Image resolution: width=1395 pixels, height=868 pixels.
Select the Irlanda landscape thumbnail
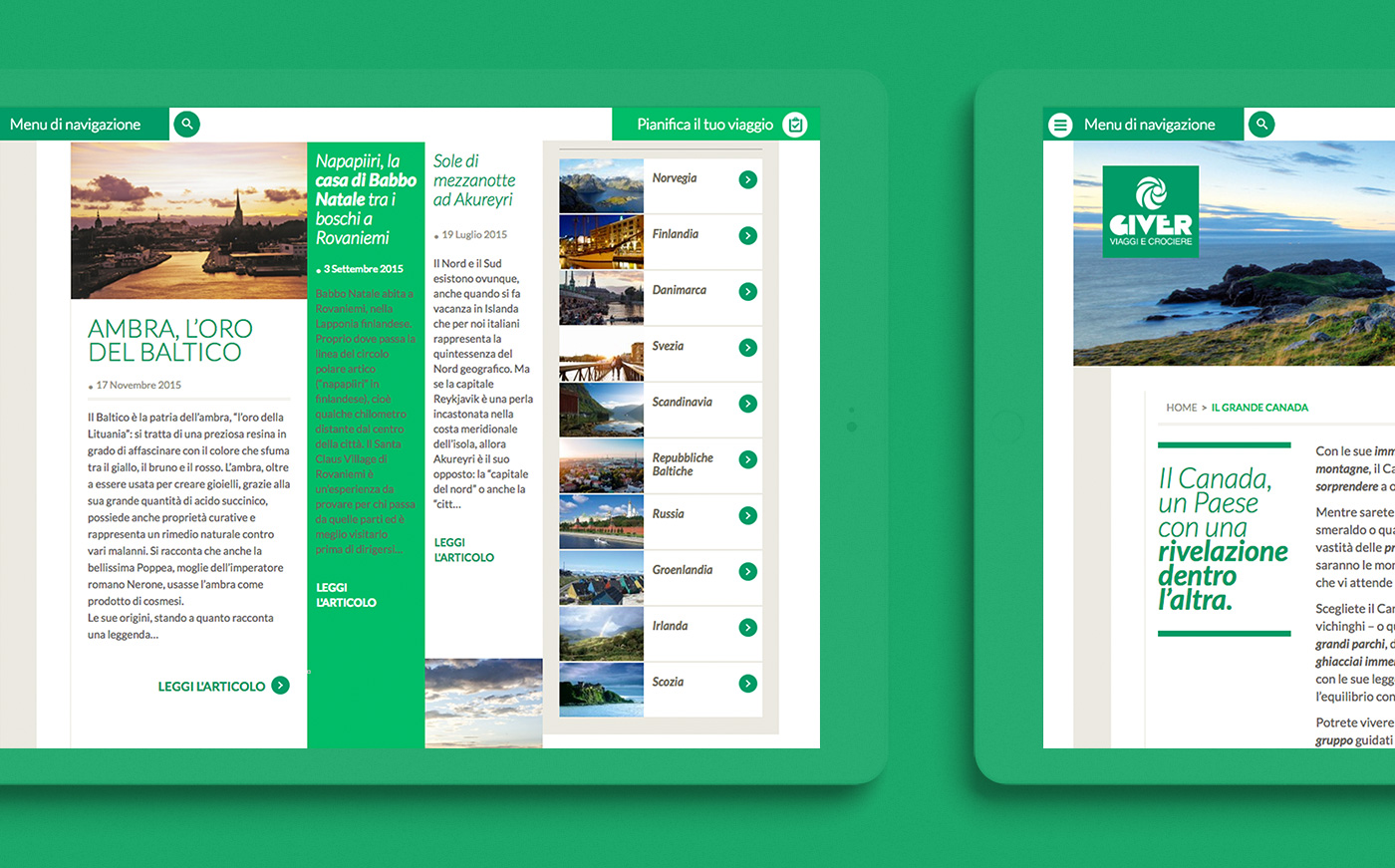pos(601,634)
